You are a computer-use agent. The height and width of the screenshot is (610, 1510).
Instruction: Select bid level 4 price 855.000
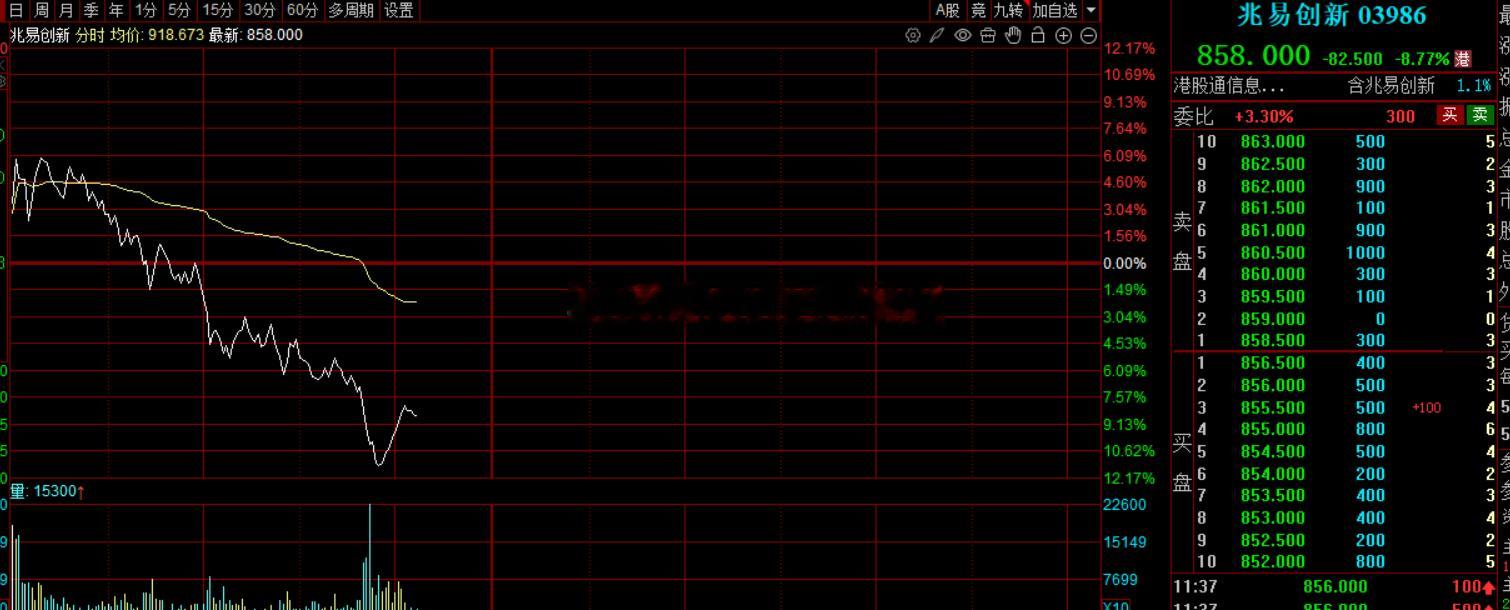[1272, 430]
